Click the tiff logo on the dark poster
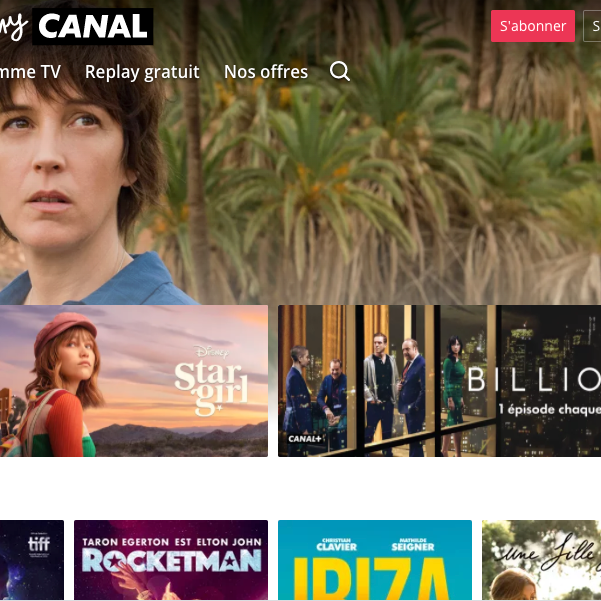Screen dimensions: 601x601 tap(39, 544)
